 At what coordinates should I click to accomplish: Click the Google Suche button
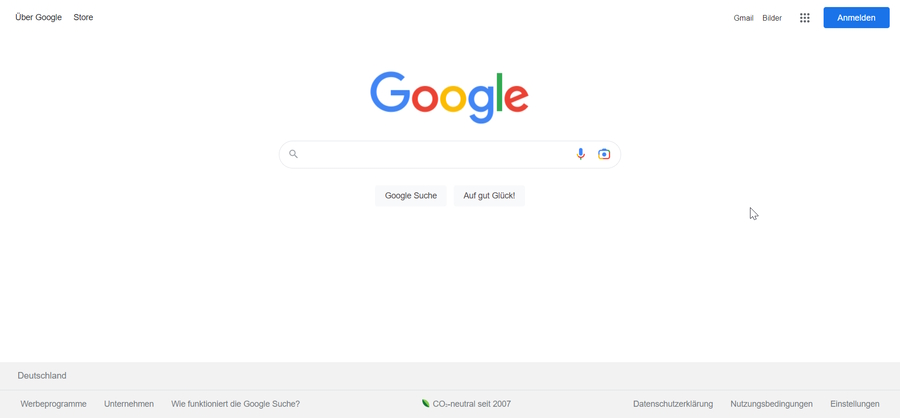tap(410, 196)
